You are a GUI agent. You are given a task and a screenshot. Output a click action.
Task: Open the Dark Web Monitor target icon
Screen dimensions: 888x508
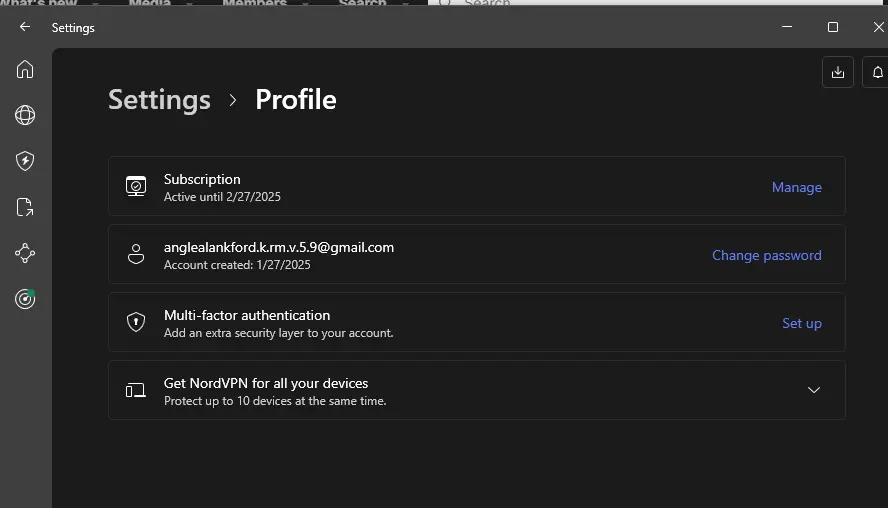click(25, 298)
